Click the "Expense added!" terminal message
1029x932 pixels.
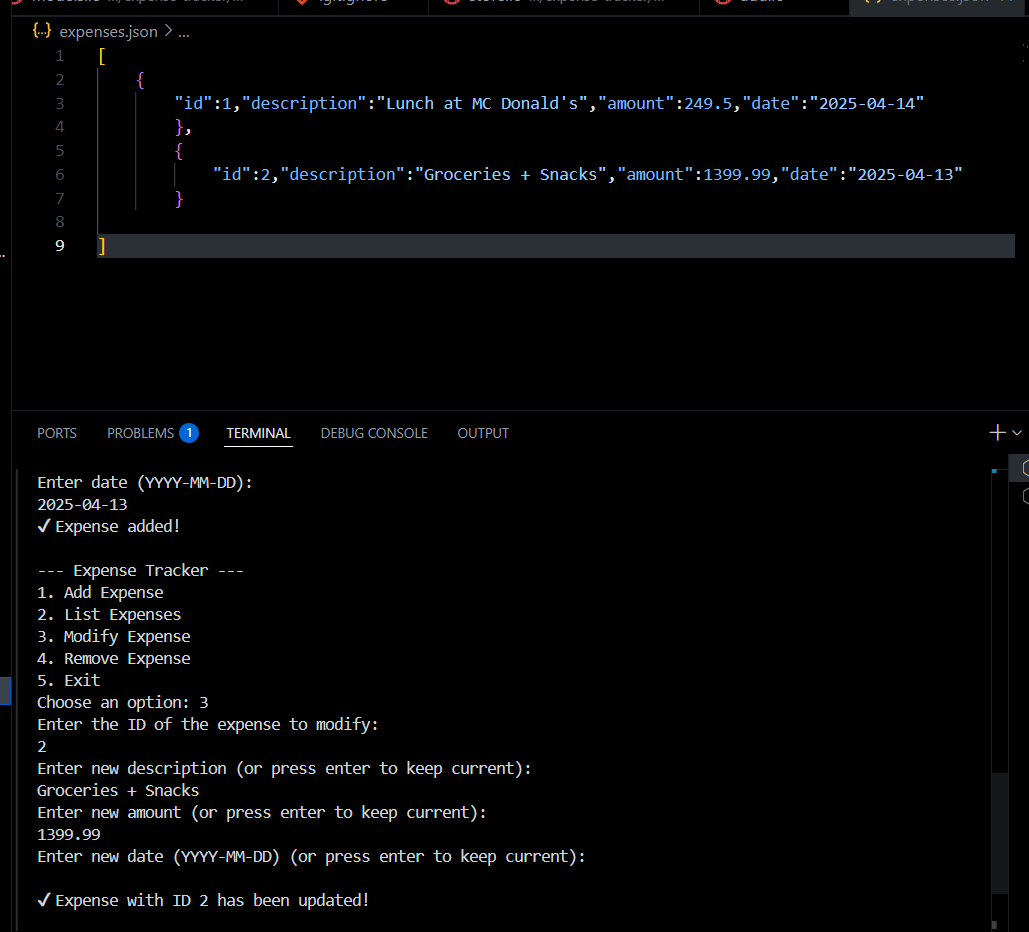coord(109,526)
